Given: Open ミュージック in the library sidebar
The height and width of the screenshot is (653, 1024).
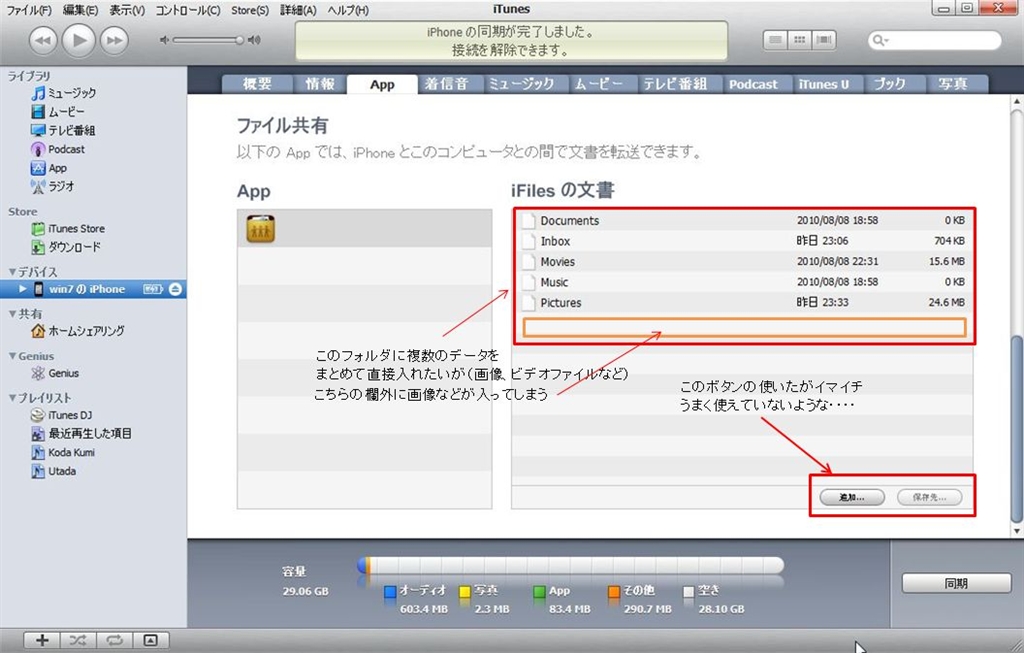Looking at the screenshot, I should click(64, 93).
